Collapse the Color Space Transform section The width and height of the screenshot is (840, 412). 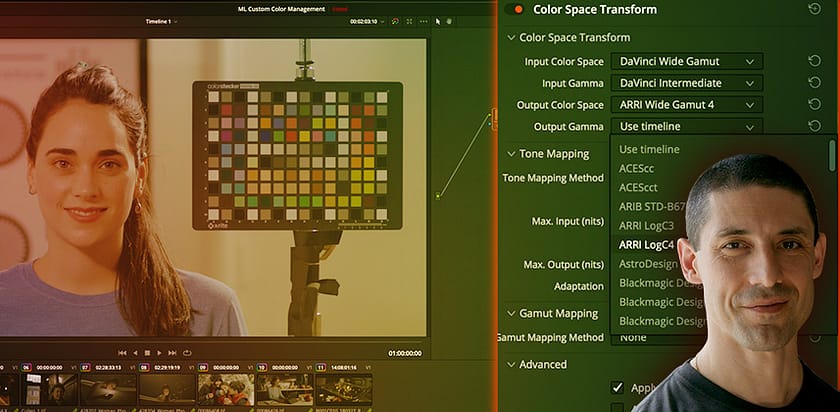[x=511, y=38]
